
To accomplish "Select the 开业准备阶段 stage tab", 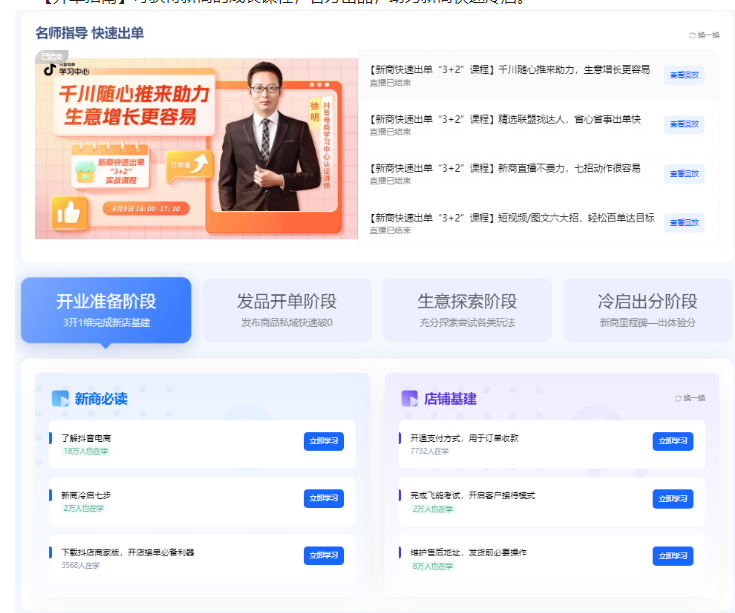I will (106, 309).
